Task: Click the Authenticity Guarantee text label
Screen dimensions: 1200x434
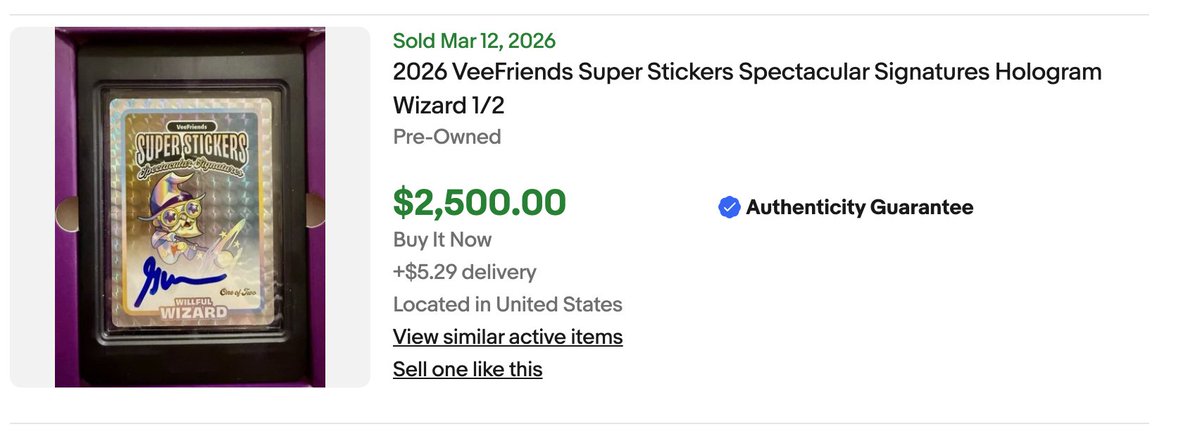Action: tap(859, 207)
